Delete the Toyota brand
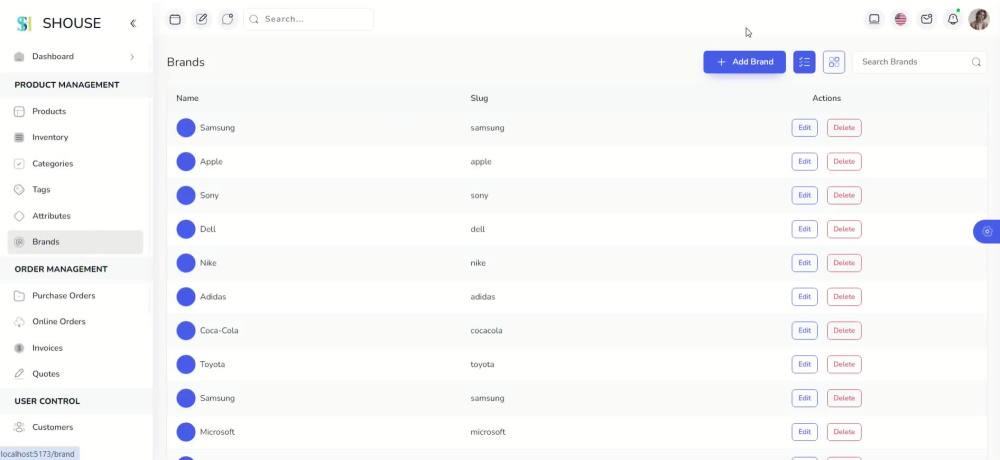The image size is (1000, 460). (x=844, y=364)
